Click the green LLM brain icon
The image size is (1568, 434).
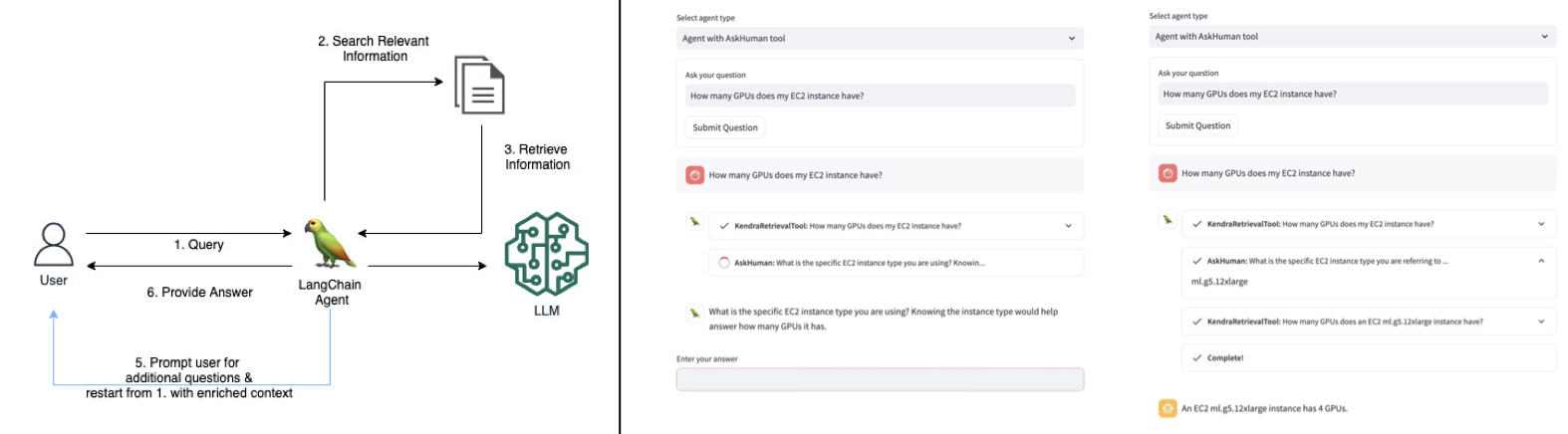pos(546,253)
